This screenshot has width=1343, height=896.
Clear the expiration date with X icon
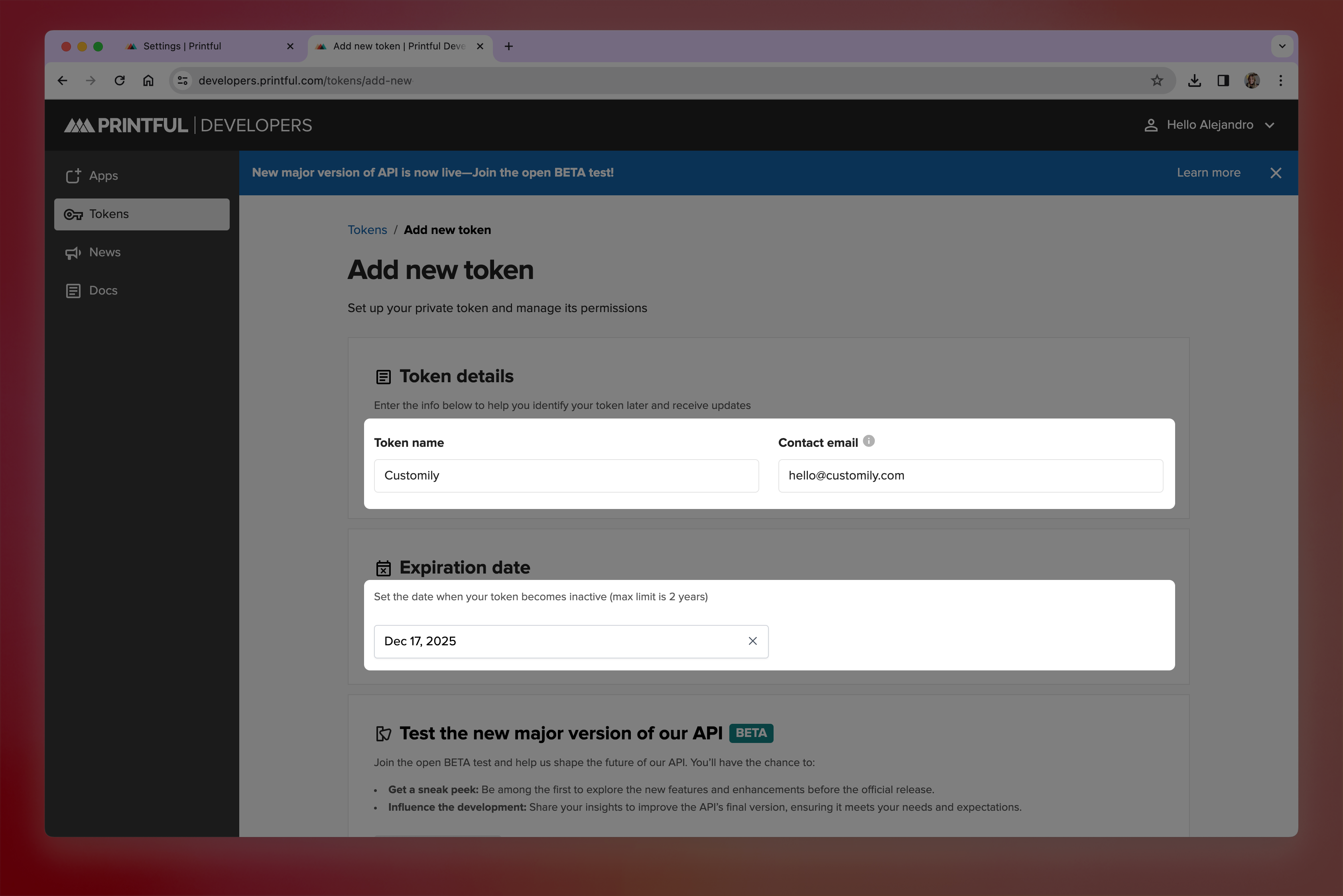click(x=752, y=641)
